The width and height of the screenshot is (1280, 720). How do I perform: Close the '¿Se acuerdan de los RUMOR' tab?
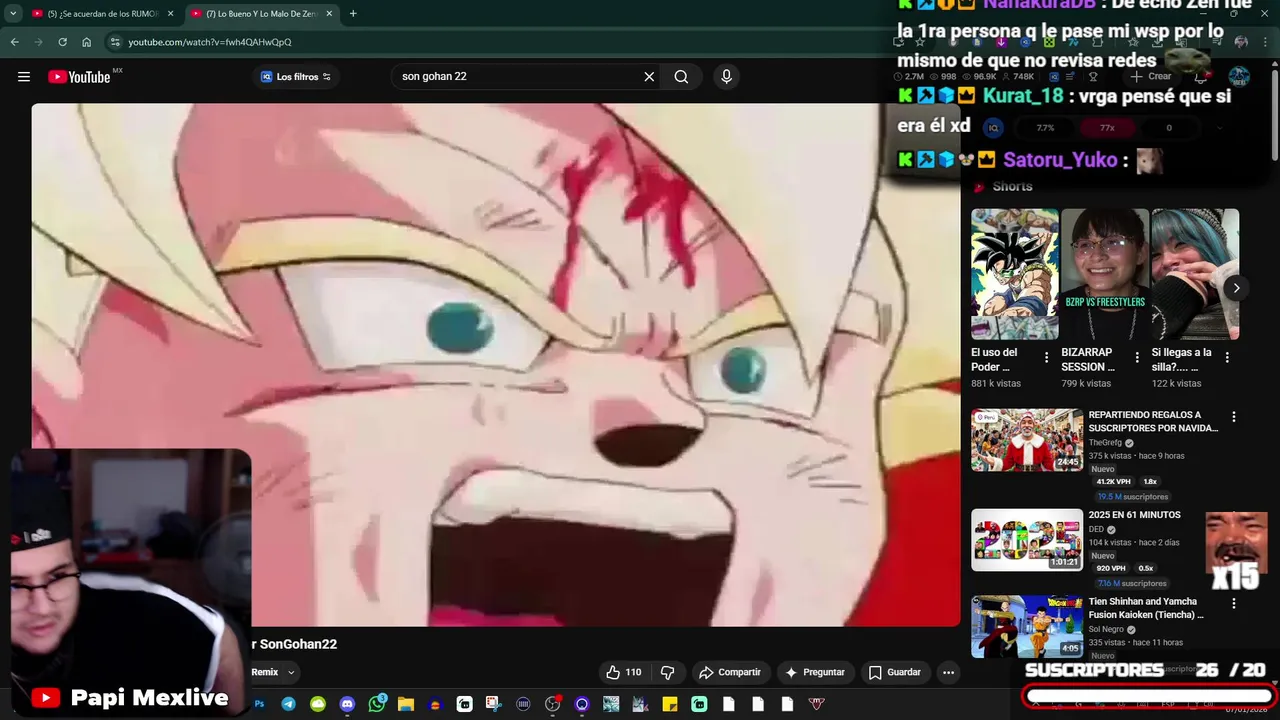coord(170,14)
